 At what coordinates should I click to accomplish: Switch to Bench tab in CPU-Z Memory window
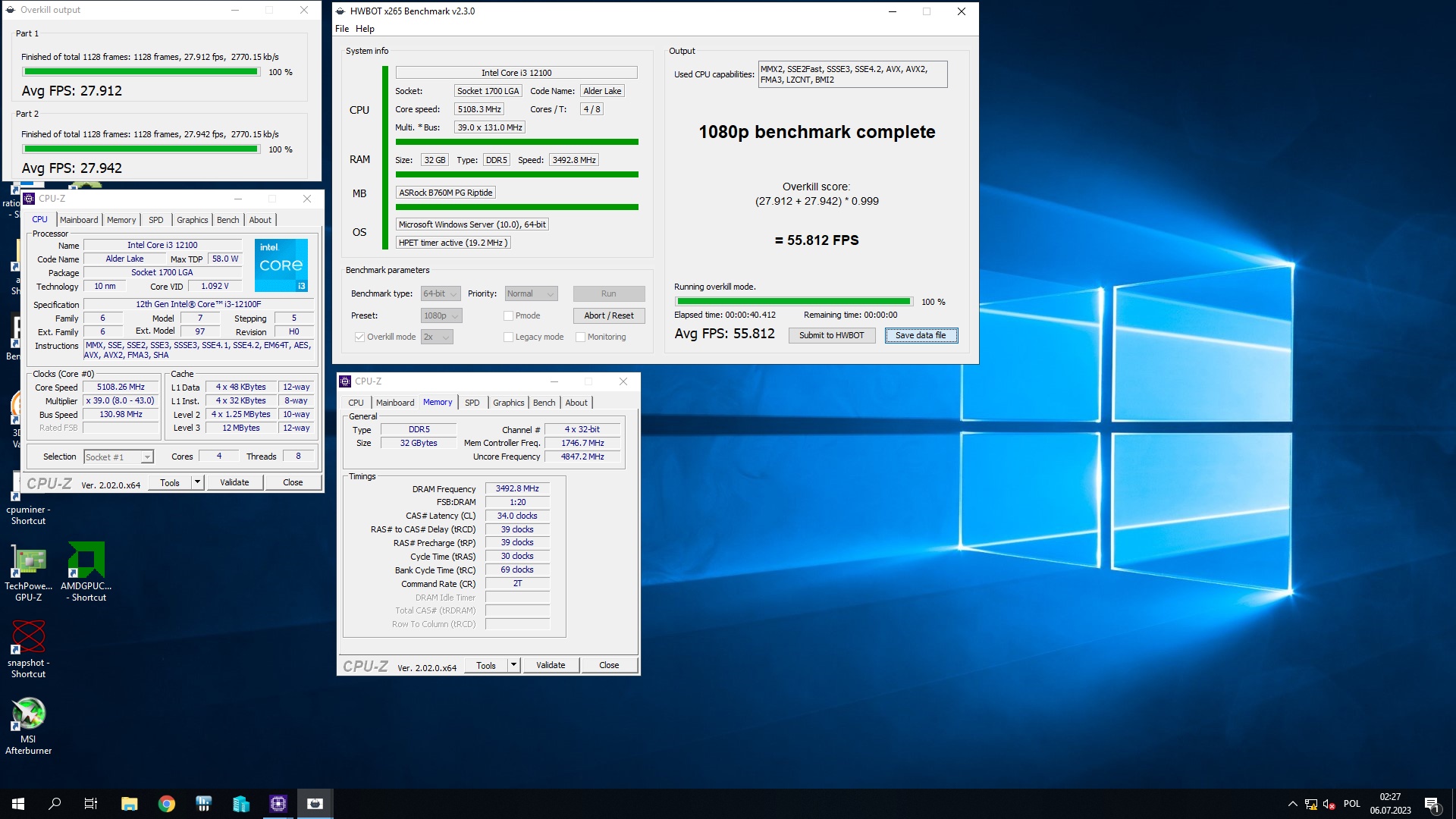pyautogui.click(x=544, y=403)
